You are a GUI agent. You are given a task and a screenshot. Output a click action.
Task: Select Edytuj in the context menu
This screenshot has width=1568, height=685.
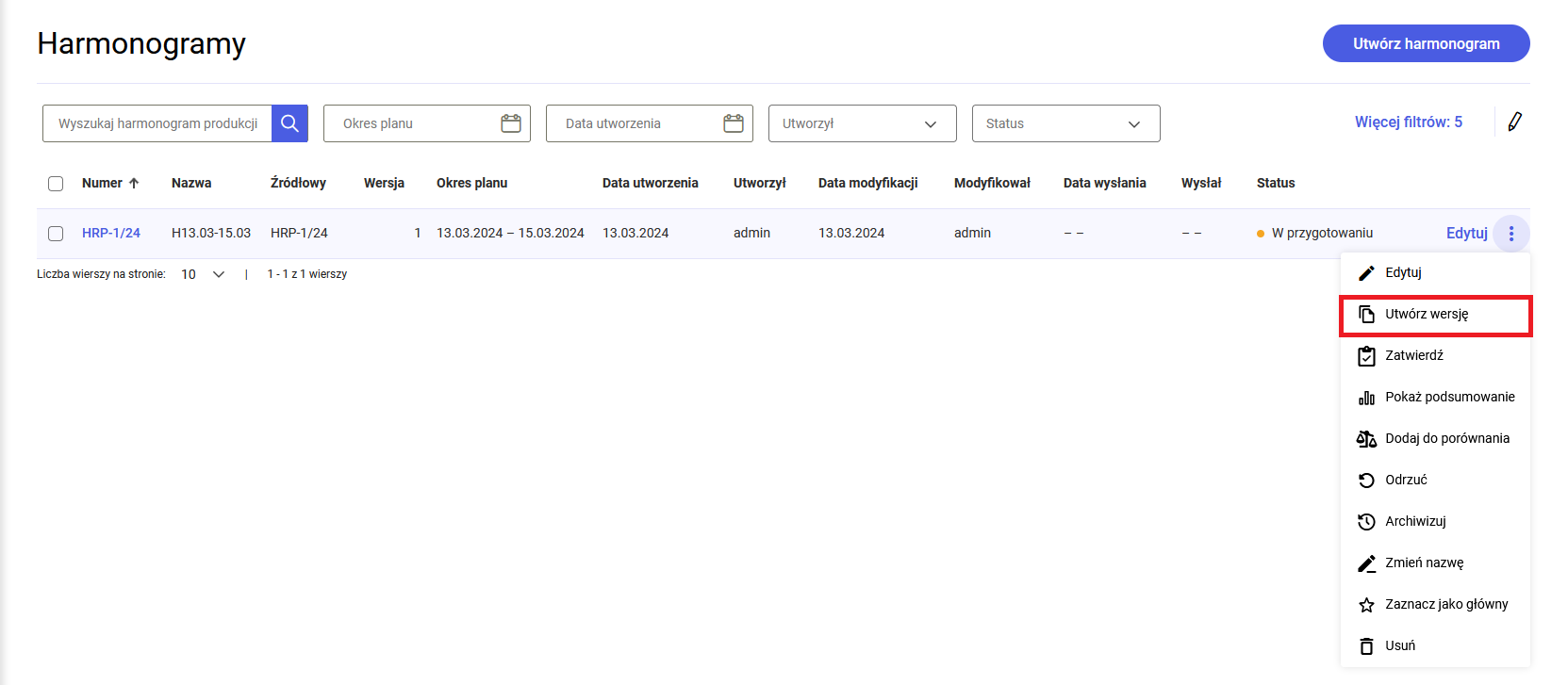point(1435,273)
